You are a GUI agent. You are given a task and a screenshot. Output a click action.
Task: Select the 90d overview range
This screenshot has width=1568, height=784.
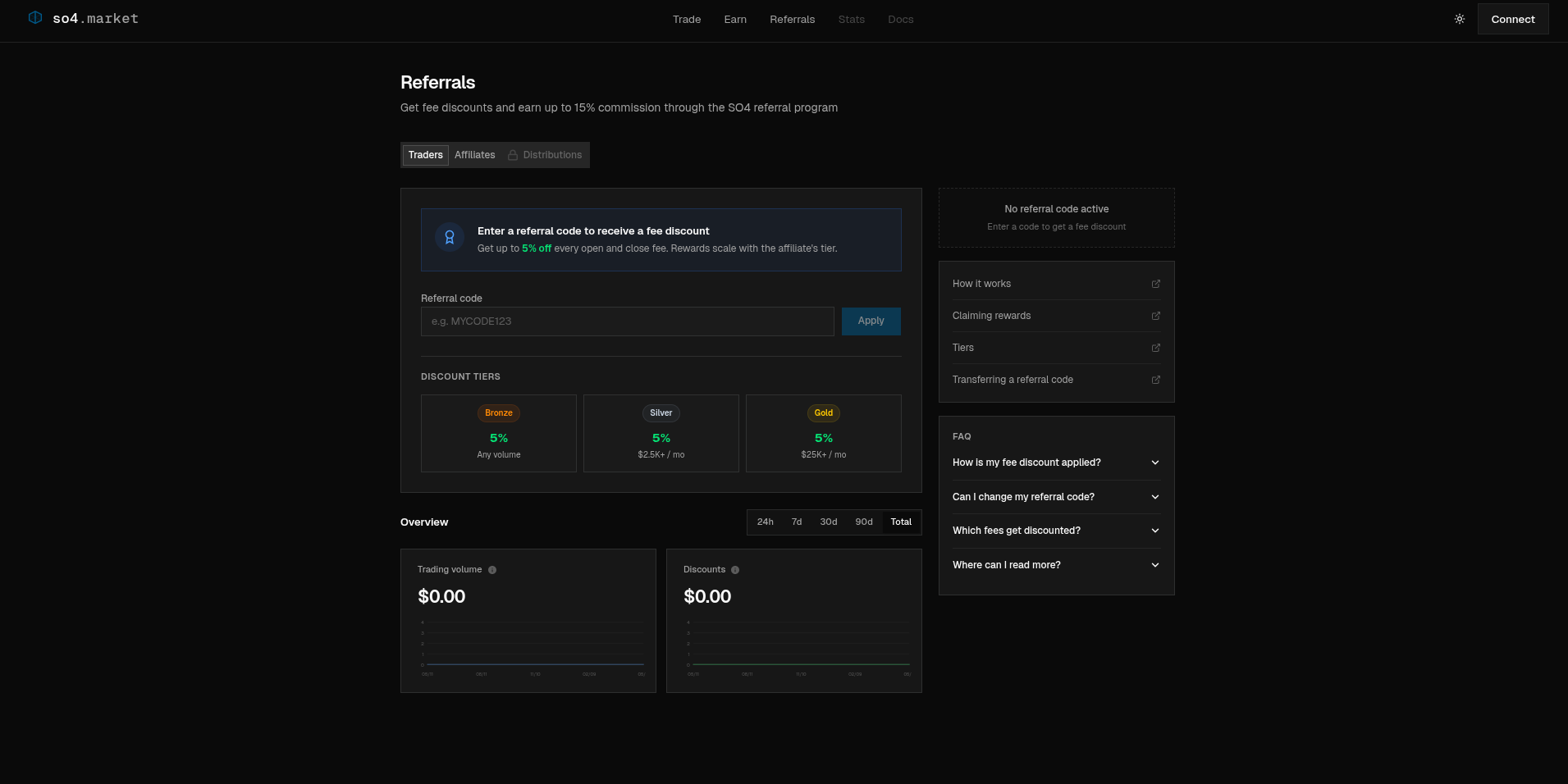864,522
